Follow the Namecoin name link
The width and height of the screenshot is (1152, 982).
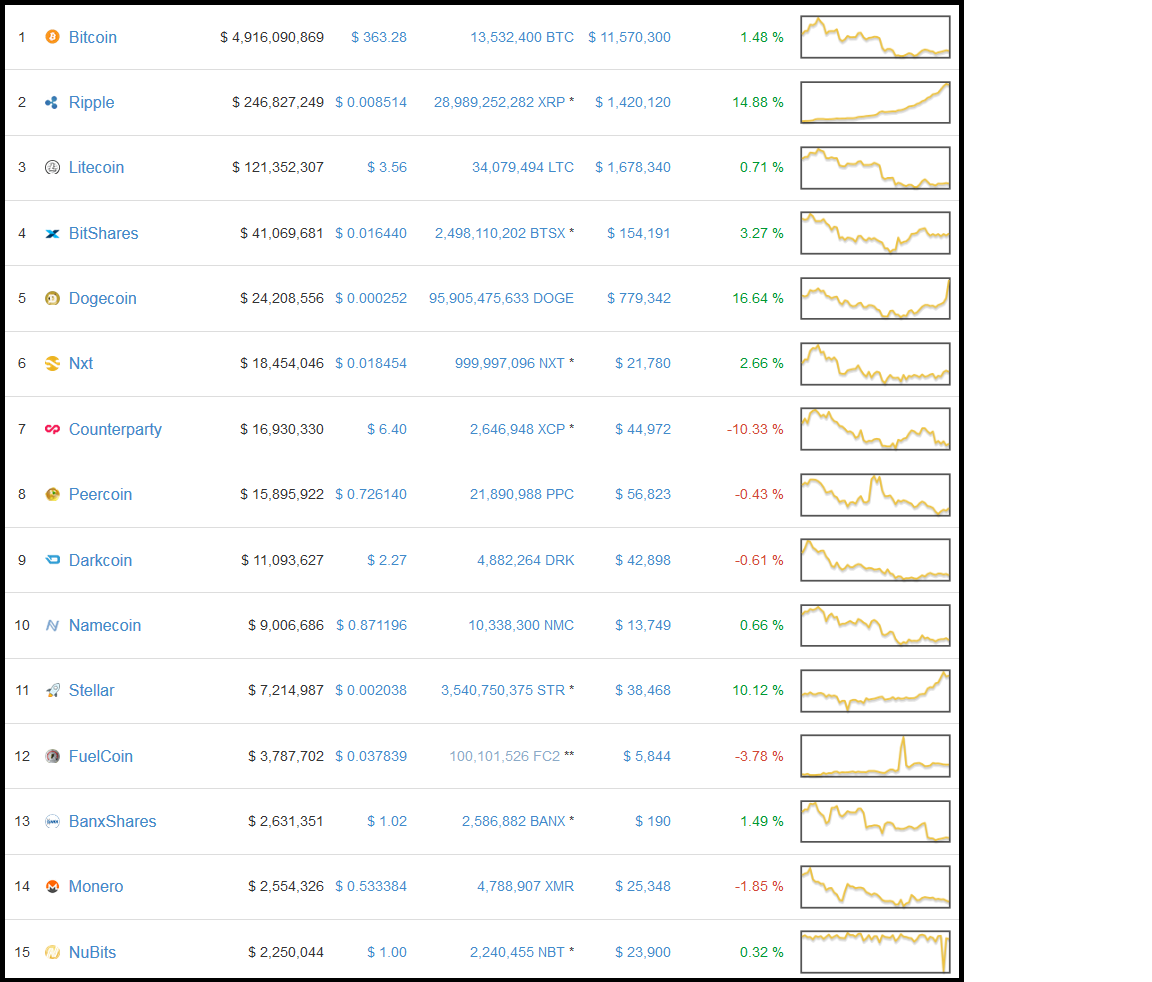coord(105,625)
